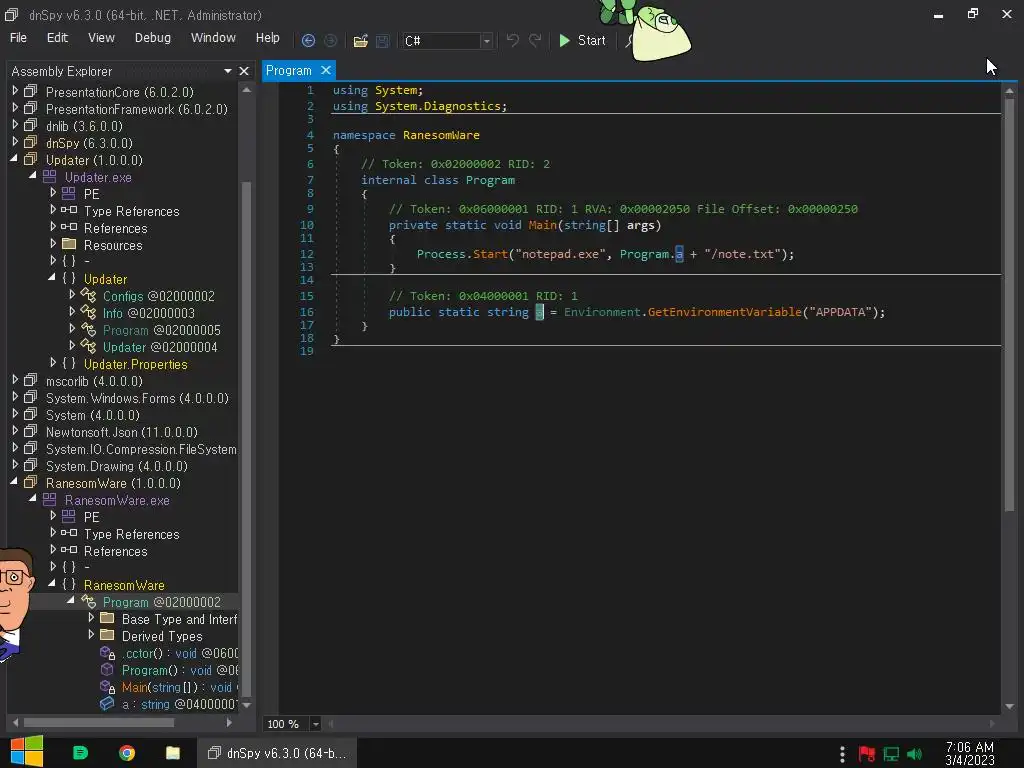Collapse the Updater (1.0.0.0) assembly
Screen dimensions: 1024x768
tap(14, 159)
